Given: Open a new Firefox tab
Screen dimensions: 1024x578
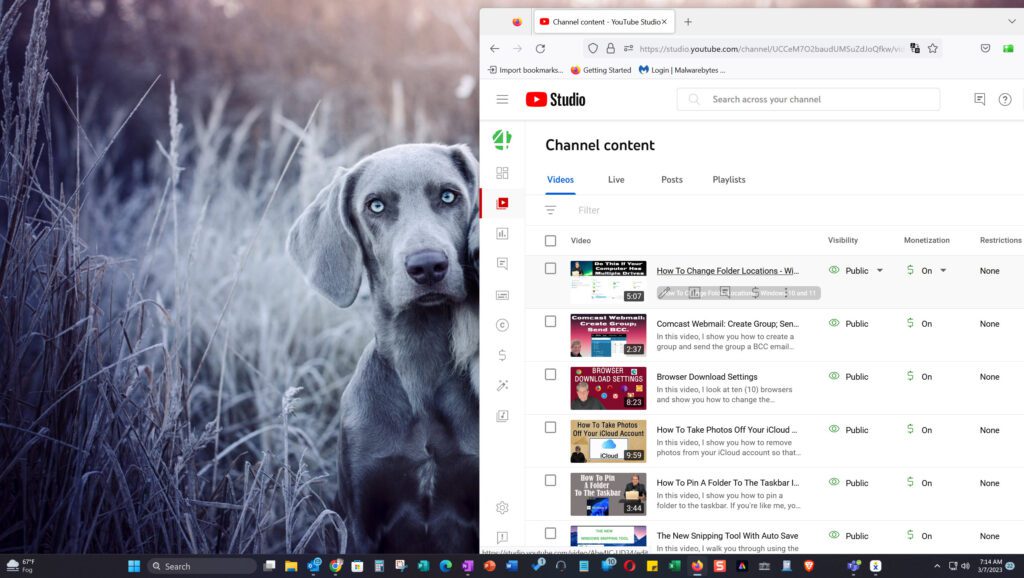Looking at the screenshot, I should (x=688, y=22).
